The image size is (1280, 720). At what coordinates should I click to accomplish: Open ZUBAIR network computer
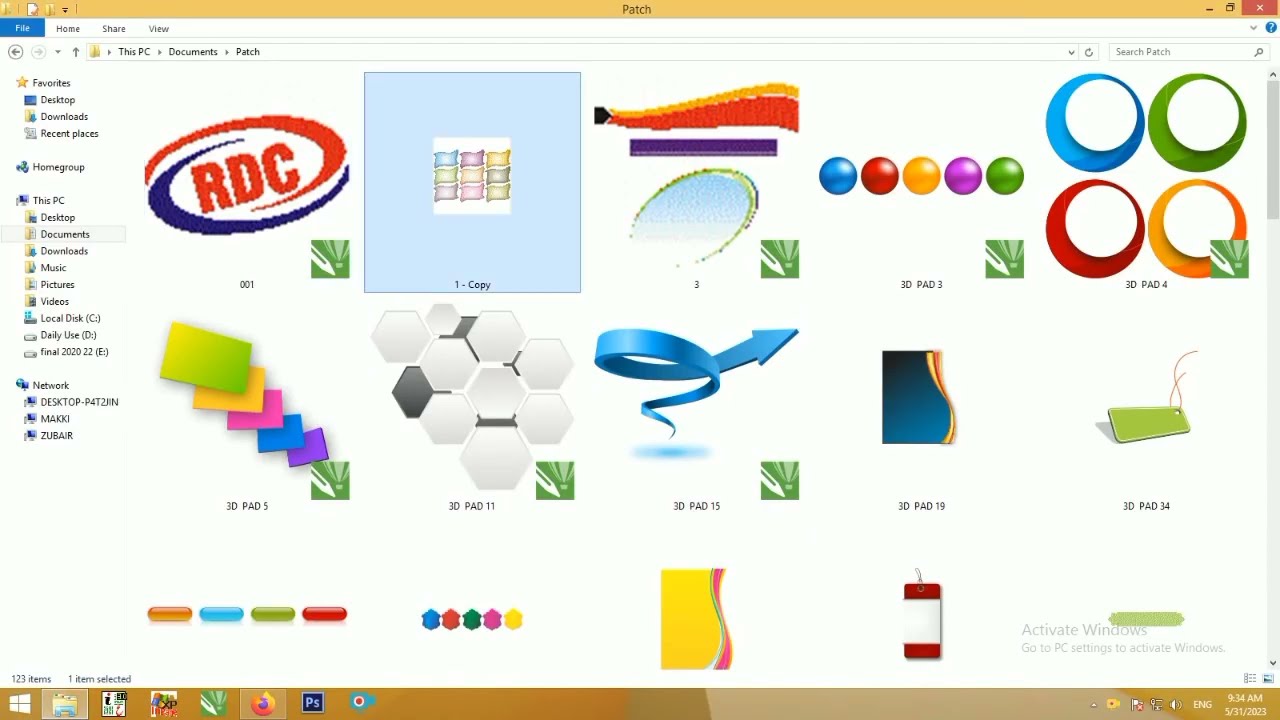(56, 436)
